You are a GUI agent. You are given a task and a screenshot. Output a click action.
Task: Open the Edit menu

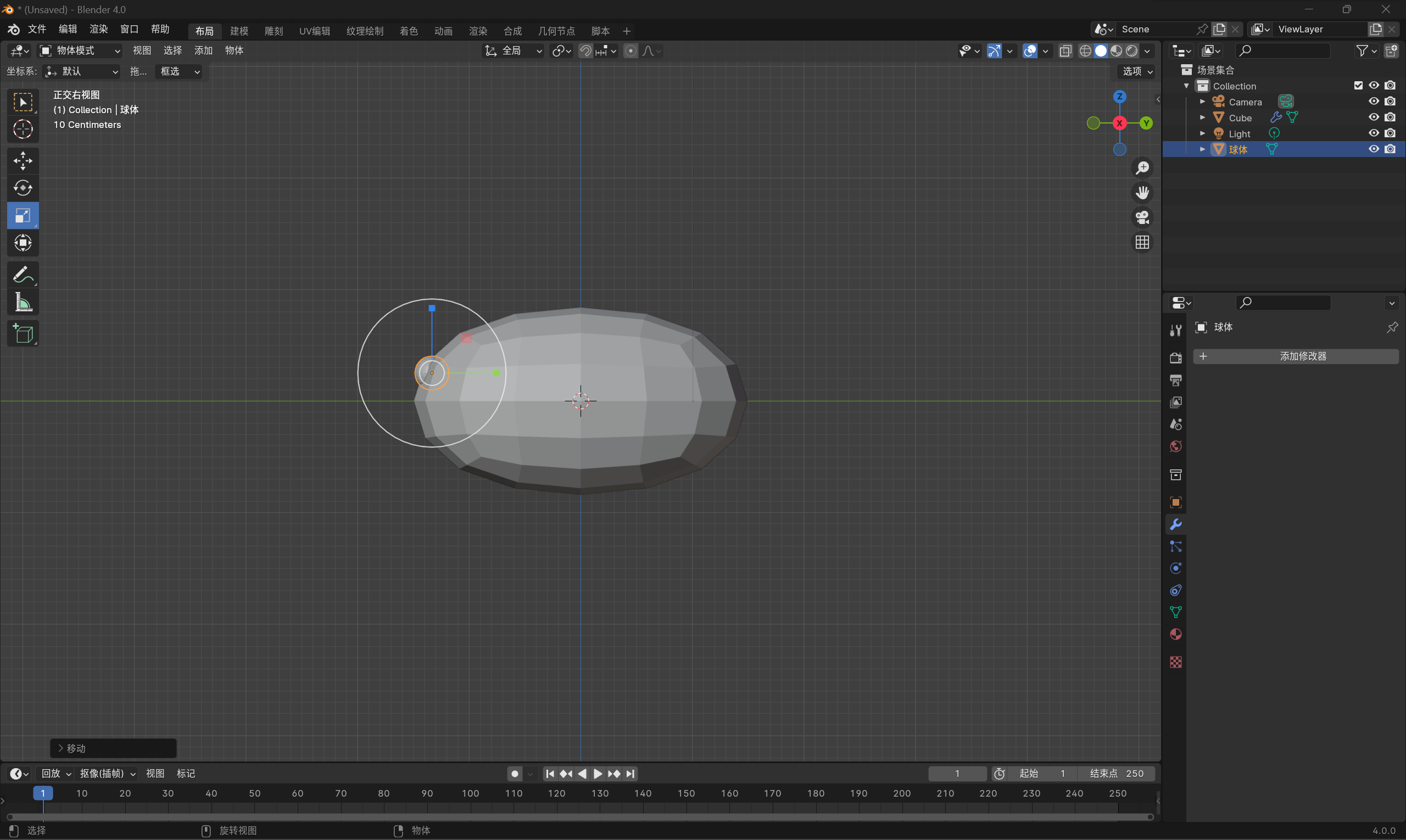point(68,30)
